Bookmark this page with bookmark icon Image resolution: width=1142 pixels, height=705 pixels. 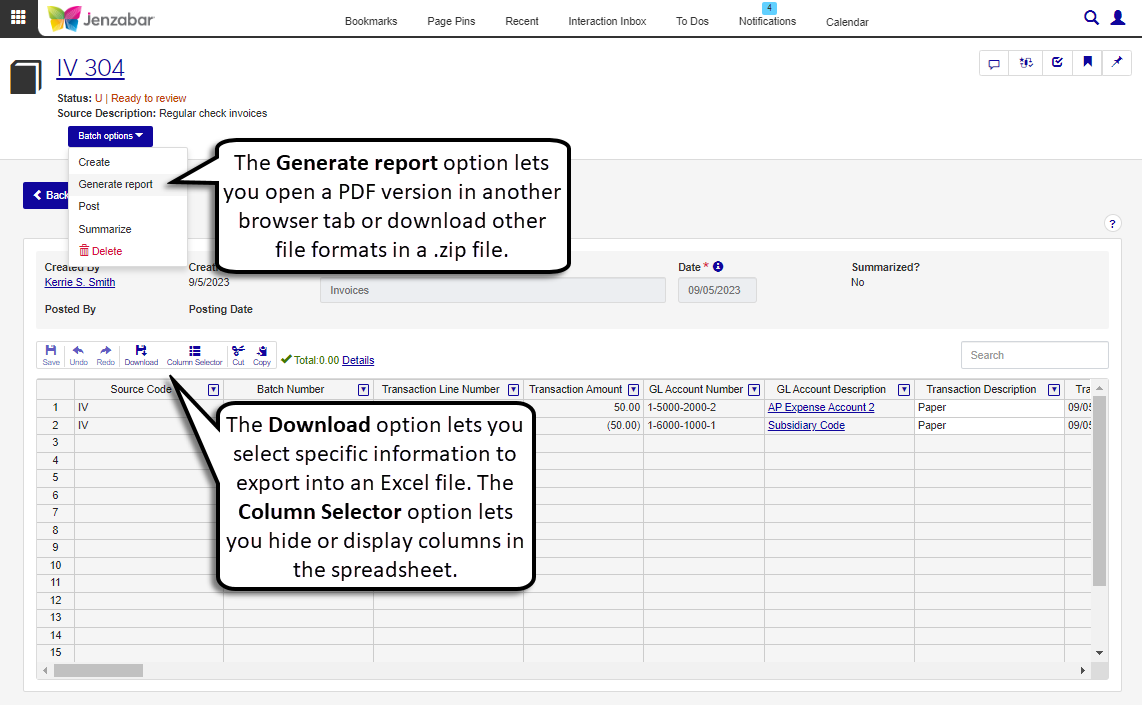[x=1087, y=63]
